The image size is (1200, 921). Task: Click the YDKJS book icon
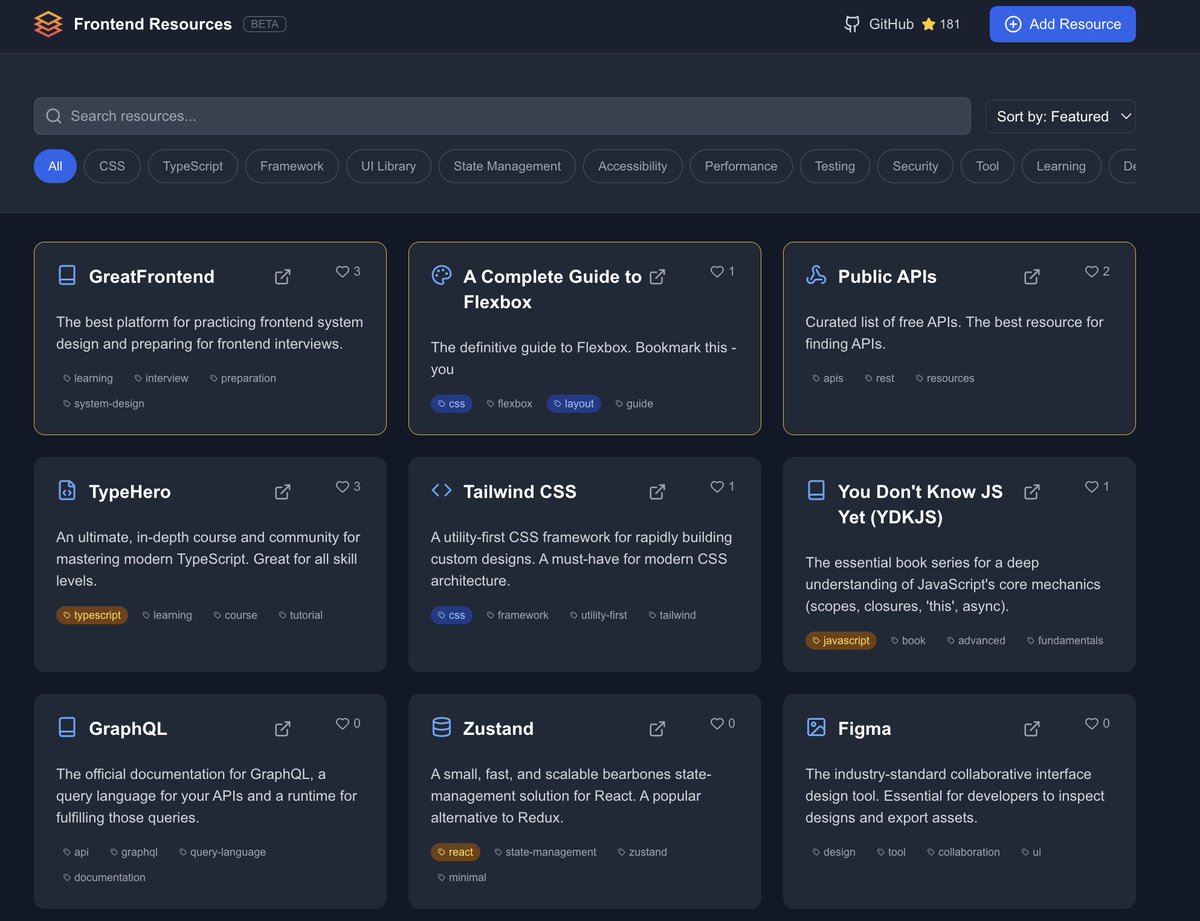(816, 490)
